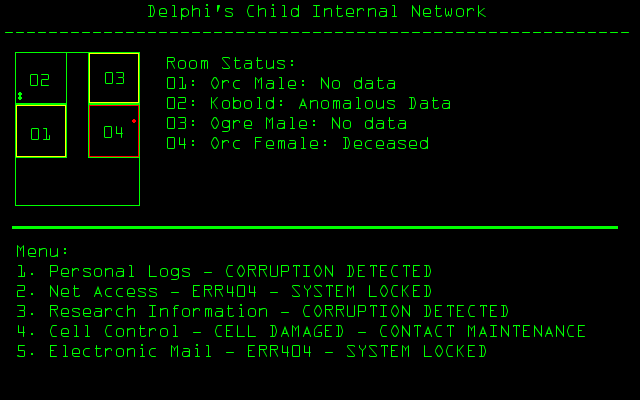Click the red dot in room 04
This screenshot has width=640, height=400.
pos(134,121)
